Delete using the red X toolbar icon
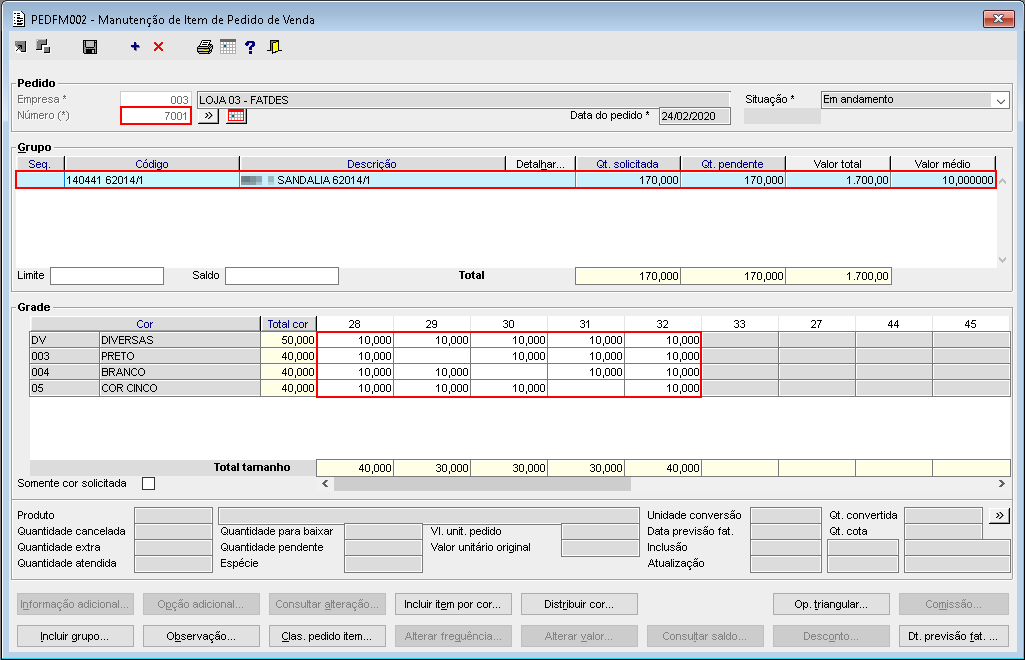1025x660 pixels. (x=158, y=46)
